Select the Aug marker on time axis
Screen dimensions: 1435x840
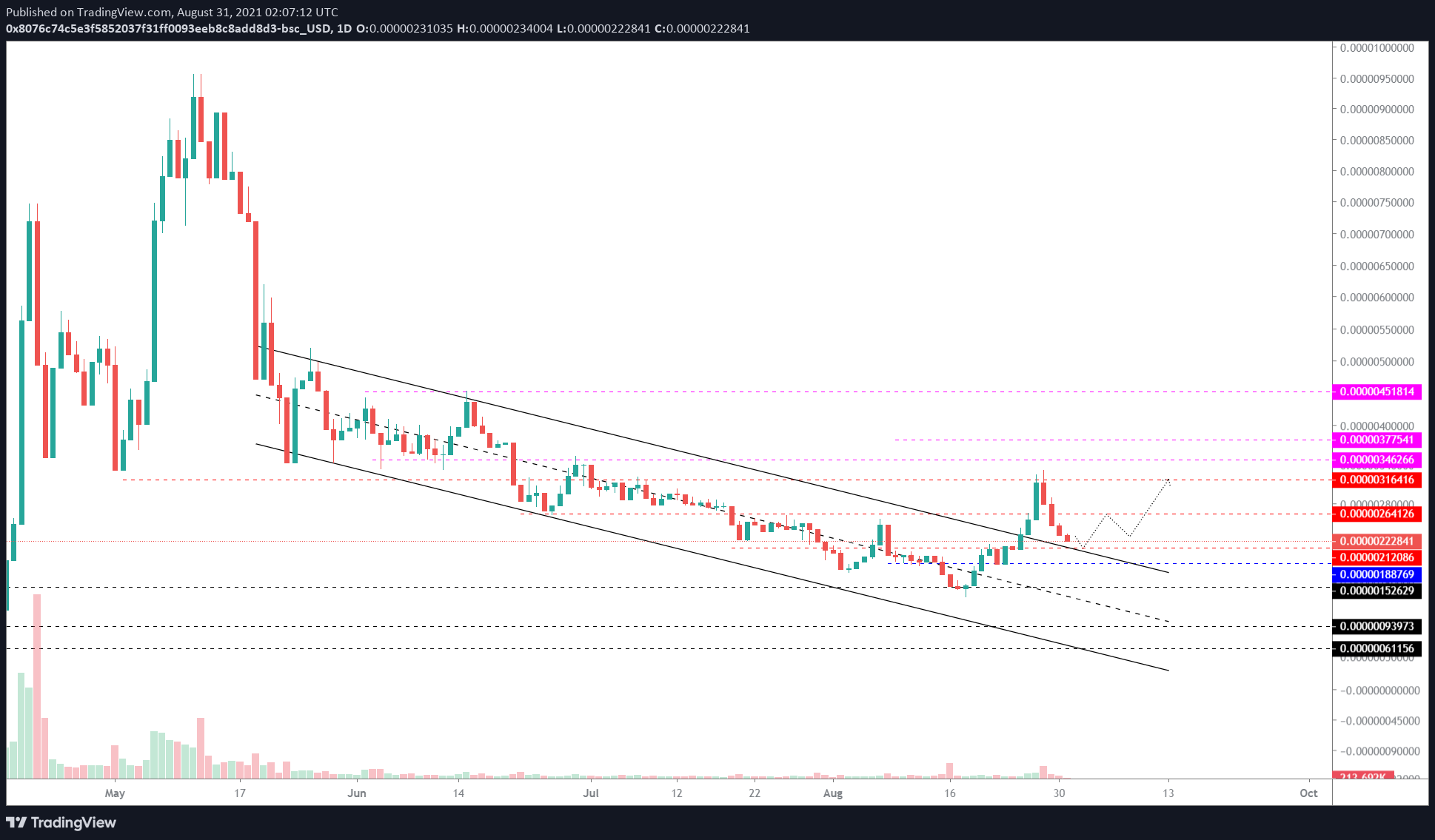point(833,793)
